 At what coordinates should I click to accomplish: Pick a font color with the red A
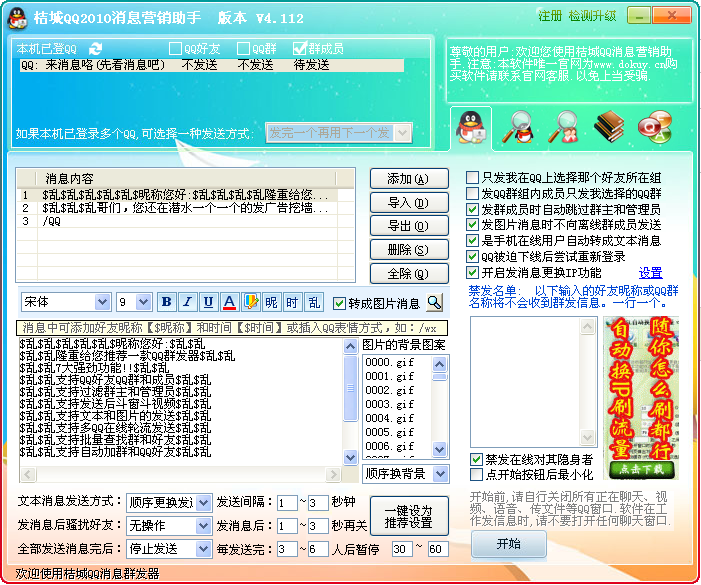(x=229, y=302)
